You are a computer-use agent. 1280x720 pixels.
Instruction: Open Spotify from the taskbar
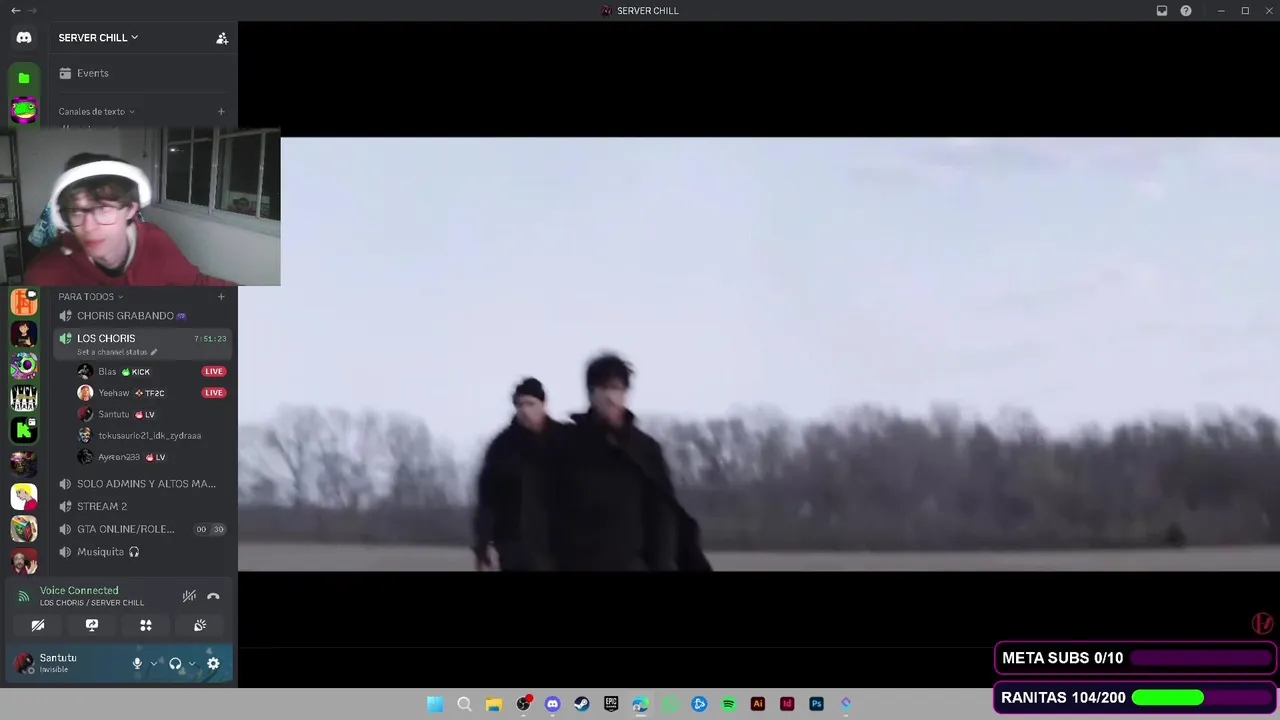728,704
